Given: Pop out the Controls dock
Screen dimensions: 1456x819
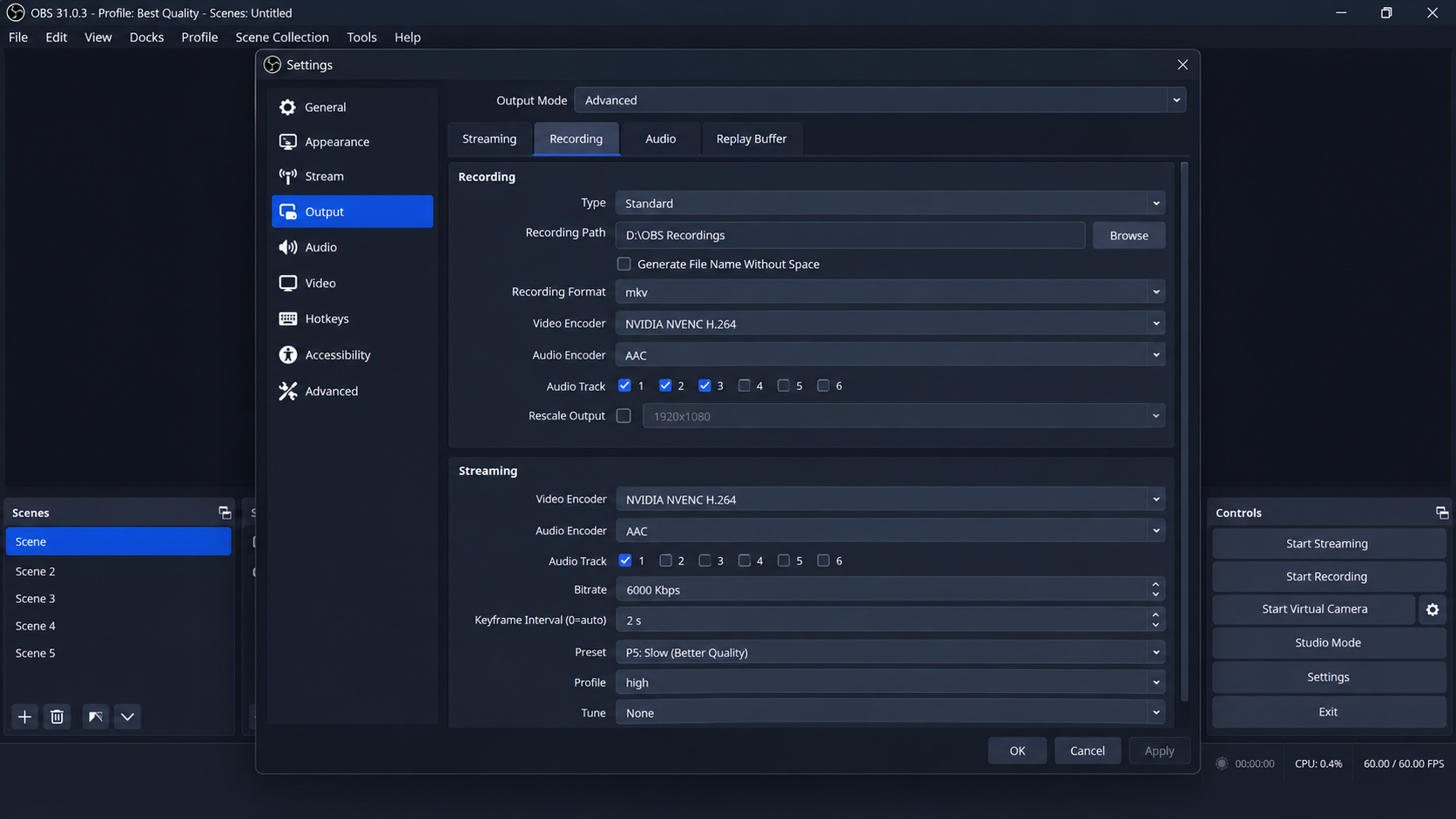Looking at the screenshot, I should pos(1441,513).
